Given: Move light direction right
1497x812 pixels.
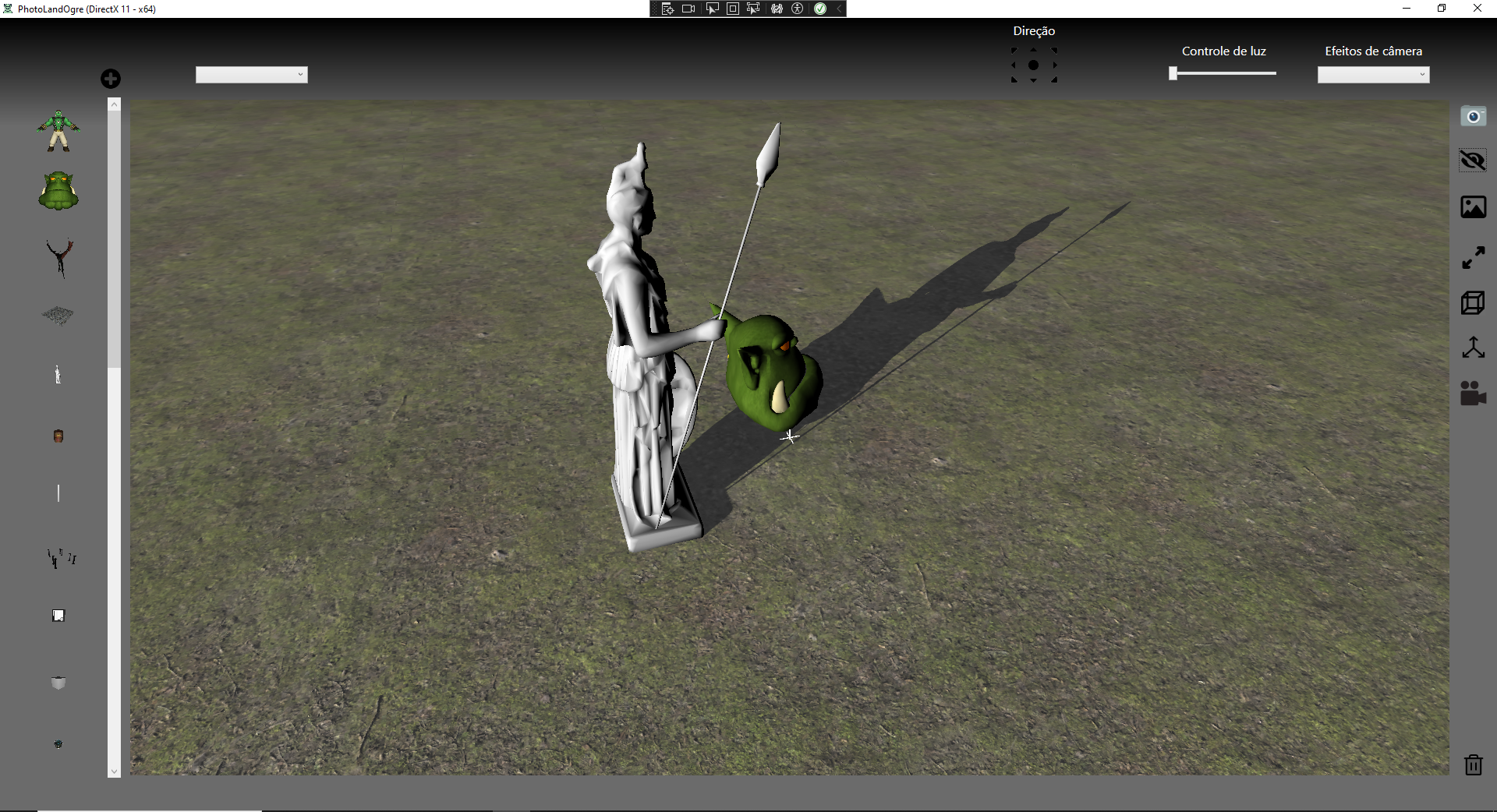Looking at the screenshot, I should [1054, 65].
